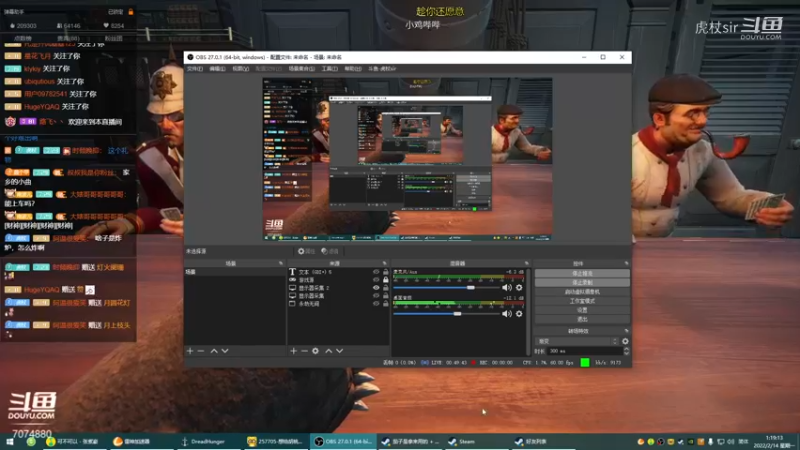Remove selected source with minus icon
The height and width of the screenshot is (450, 800).
pos(305,351)
